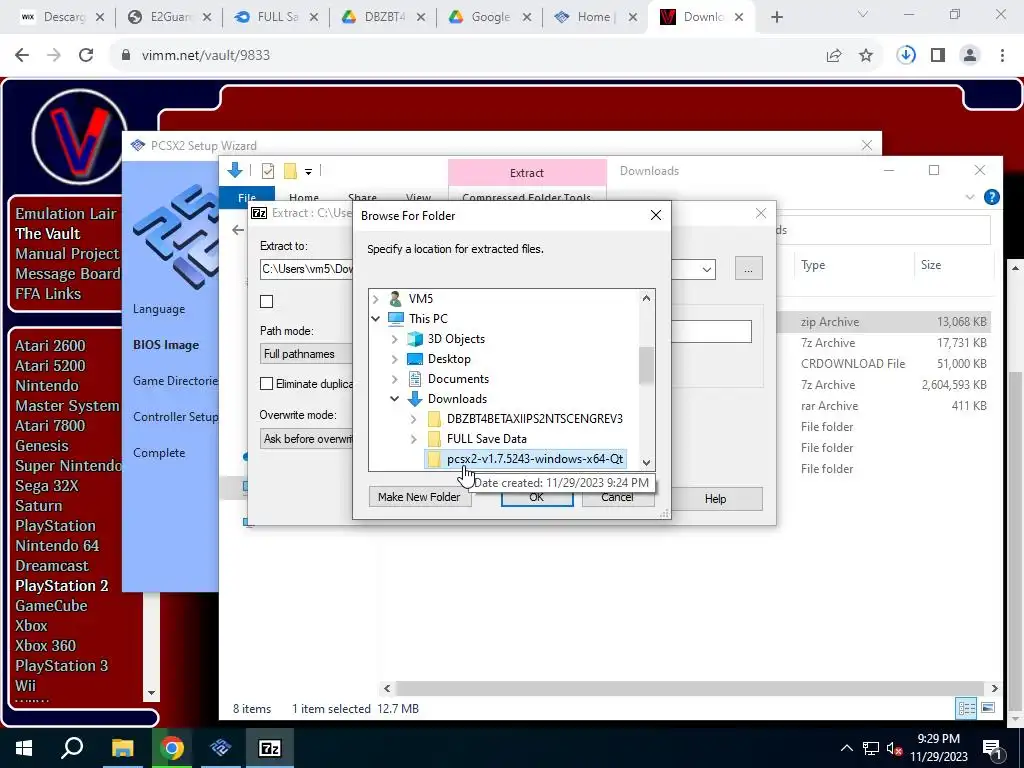Open network status tray icon
Viewport: 1024px width, 768px height.
[x=871, y=749]
